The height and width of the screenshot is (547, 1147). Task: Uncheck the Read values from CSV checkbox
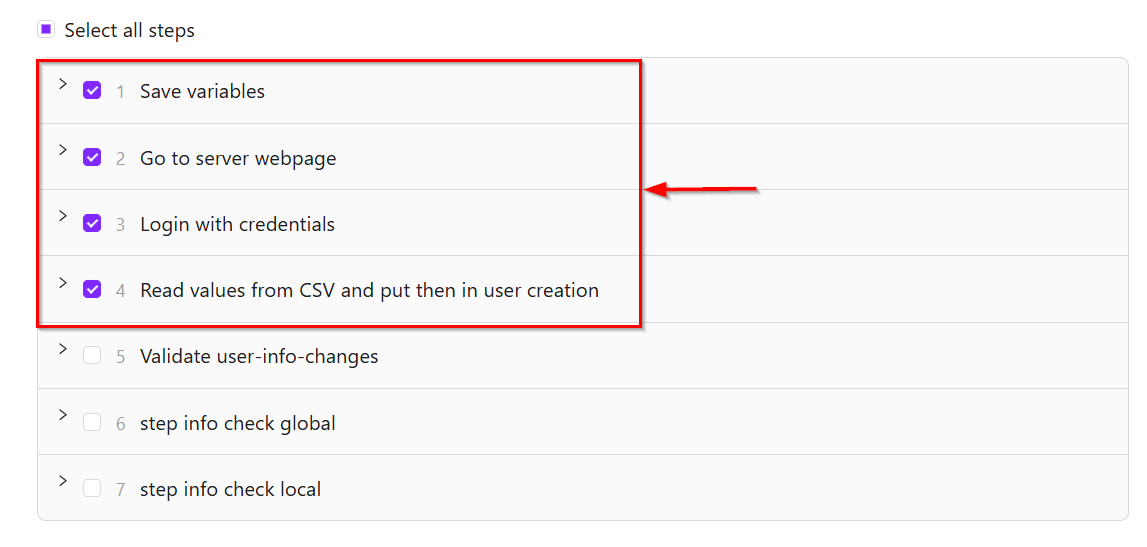click(x=92, y=289)
